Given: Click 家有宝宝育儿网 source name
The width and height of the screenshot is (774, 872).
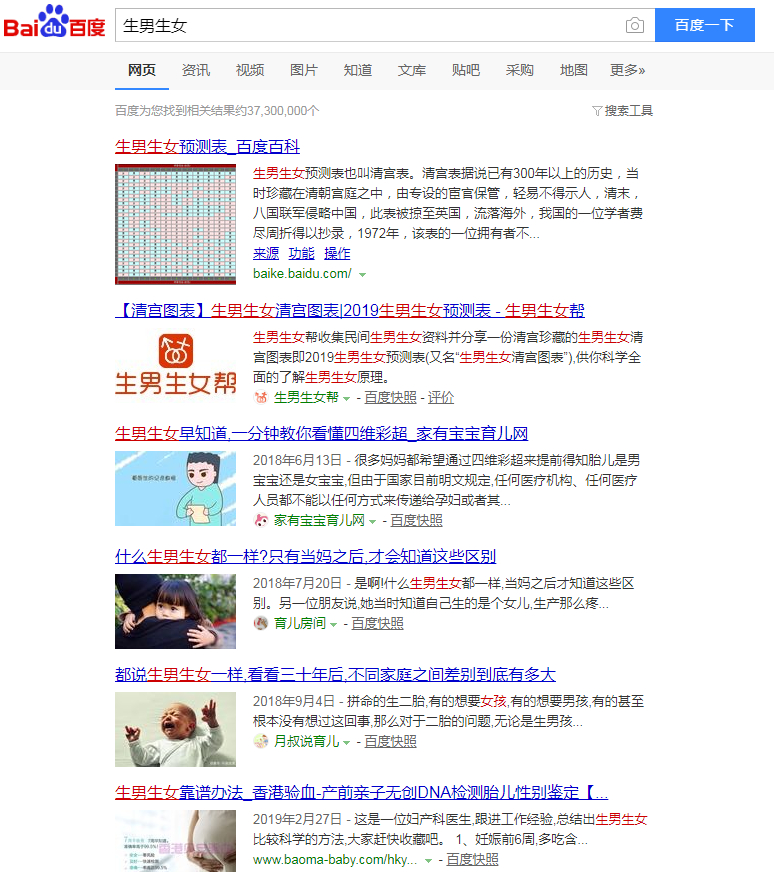Looking at the screenshot, I should (x=319, y=521).
